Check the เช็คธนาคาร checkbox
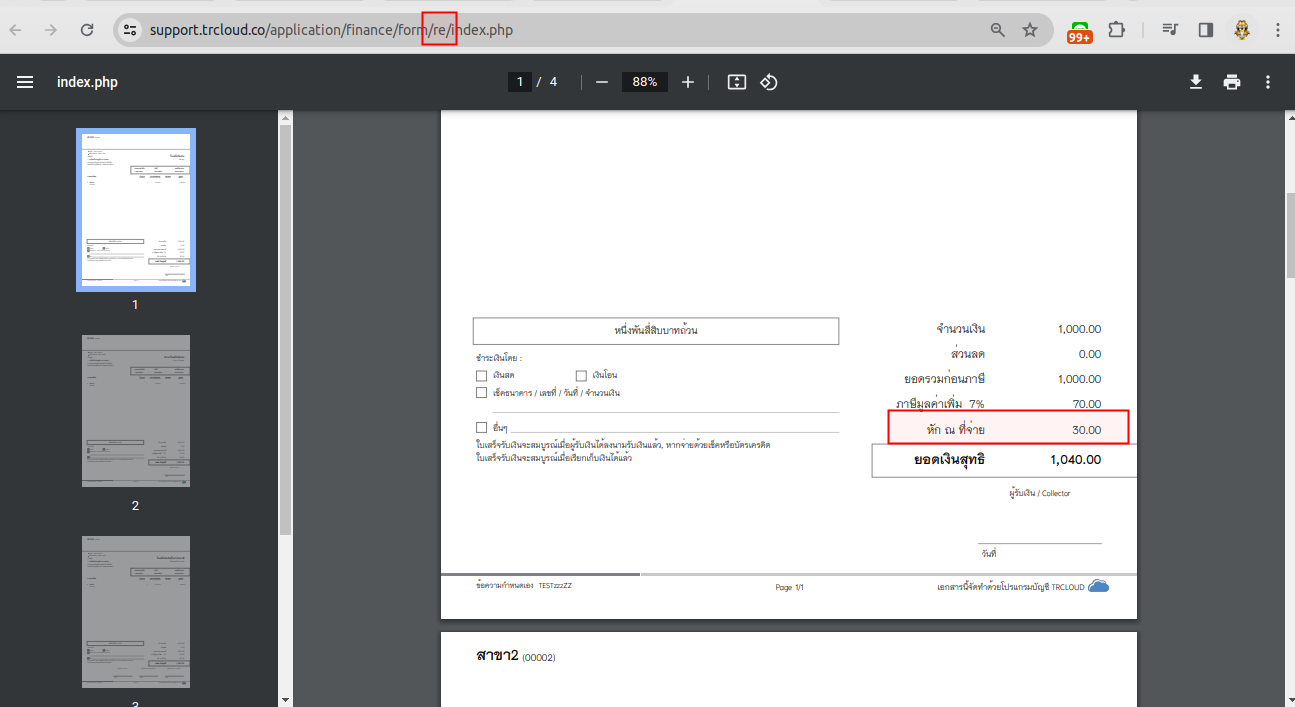 (x=481, y=393)
